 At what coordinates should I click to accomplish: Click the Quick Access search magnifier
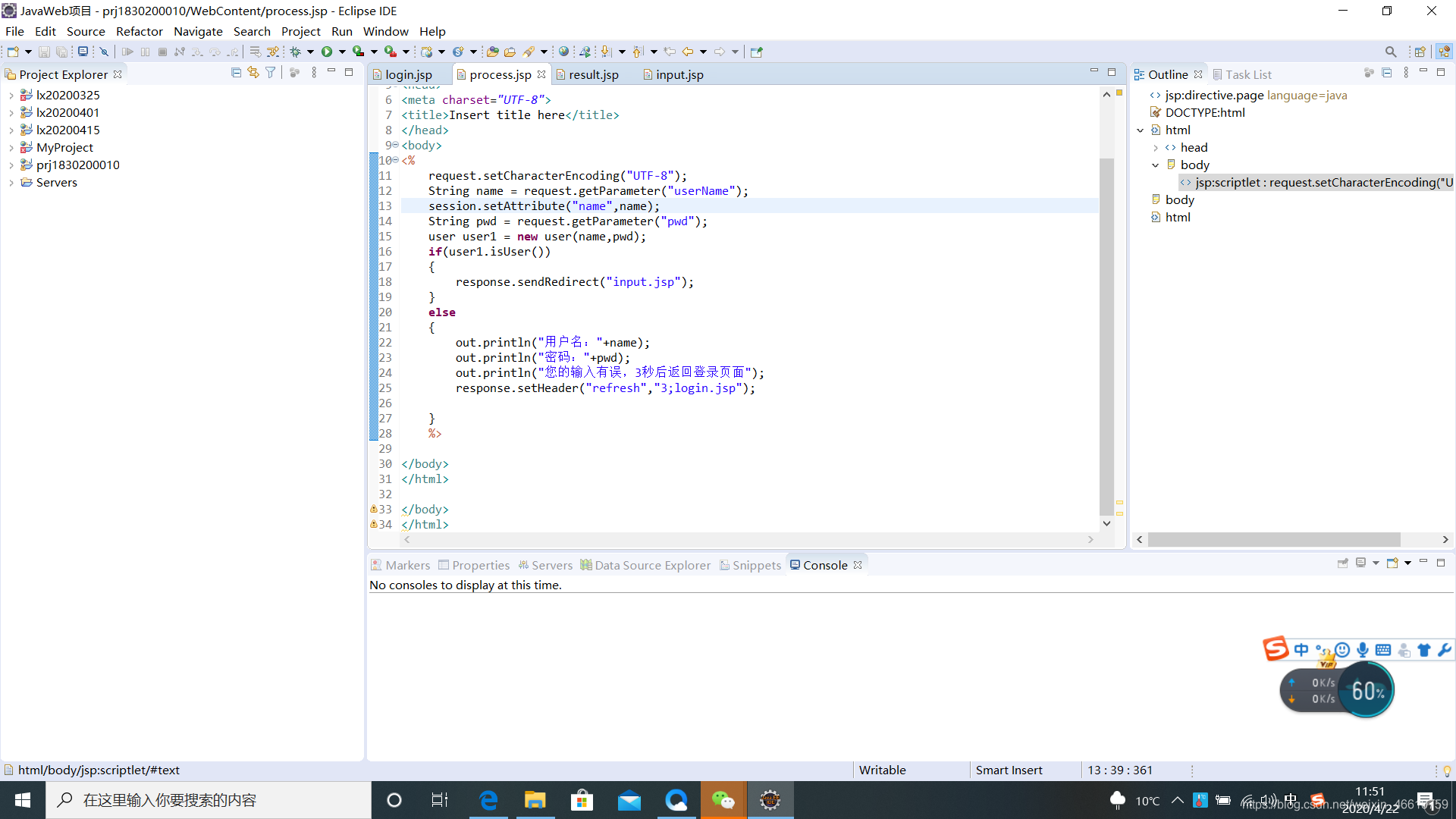coord(1390,52)
